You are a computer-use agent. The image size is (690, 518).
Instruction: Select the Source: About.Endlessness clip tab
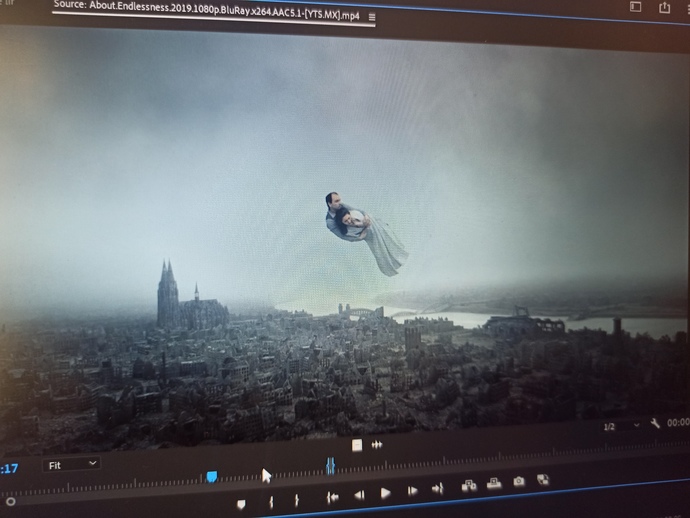coord(207,11)
